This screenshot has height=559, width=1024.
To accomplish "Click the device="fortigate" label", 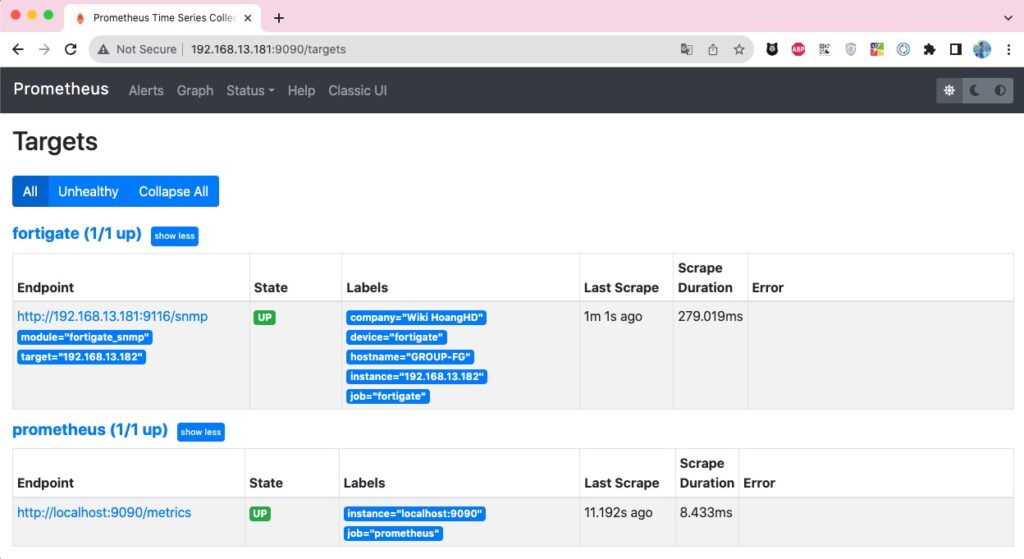I will point(396,337).
